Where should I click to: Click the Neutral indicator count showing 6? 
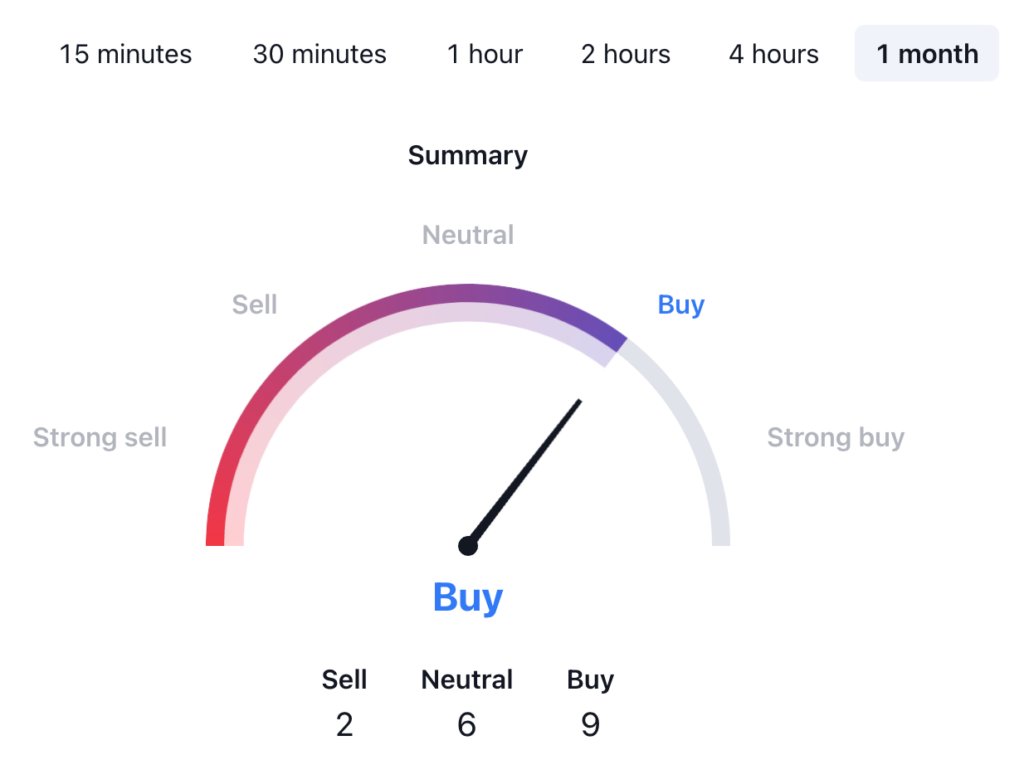click(466, 724)
